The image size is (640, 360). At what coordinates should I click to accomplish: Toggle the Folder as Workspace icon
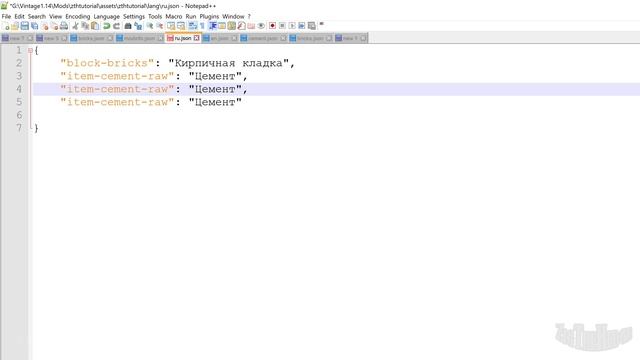click(x=251, y=26)
